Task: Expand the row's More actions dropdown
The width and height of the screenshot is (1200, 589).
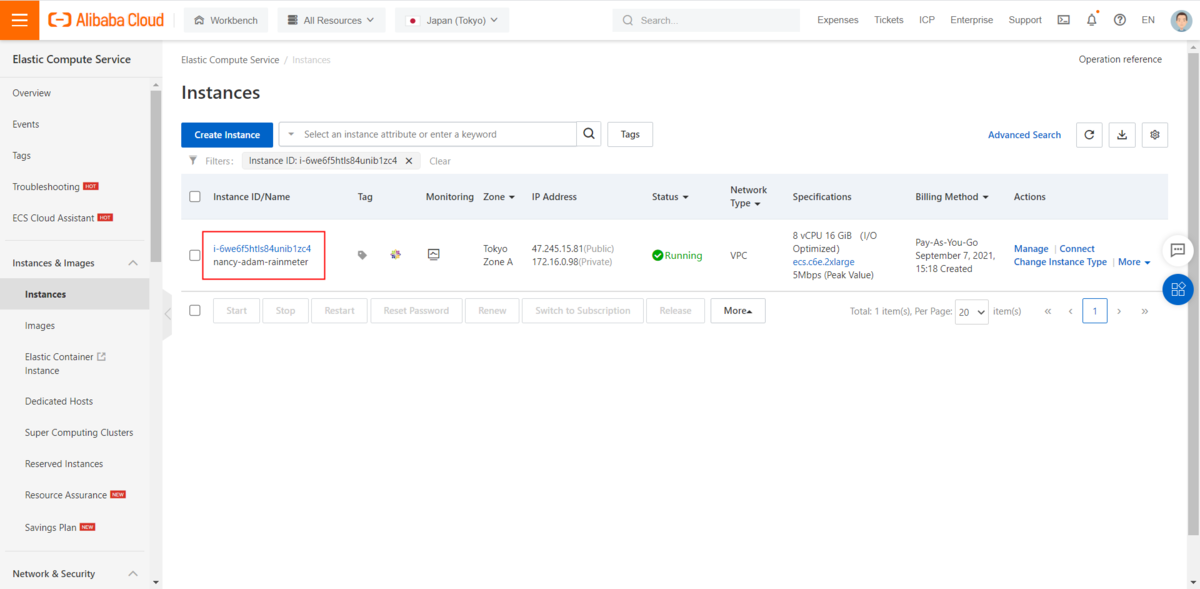Action: point(1134,262)
